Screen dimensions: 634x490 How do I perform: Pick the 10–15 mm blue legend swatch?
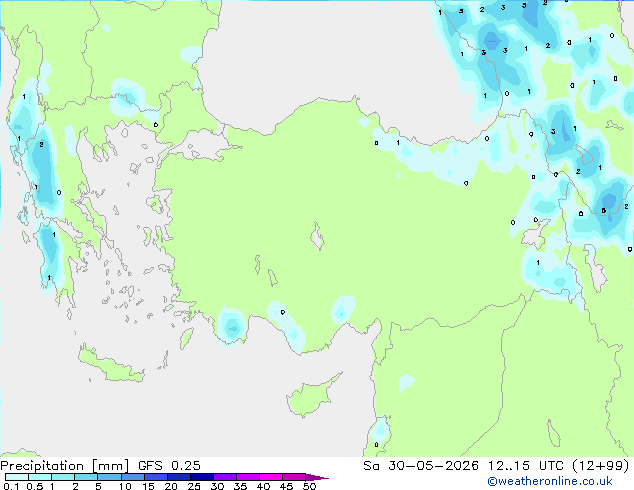click(x=133, y=477)
